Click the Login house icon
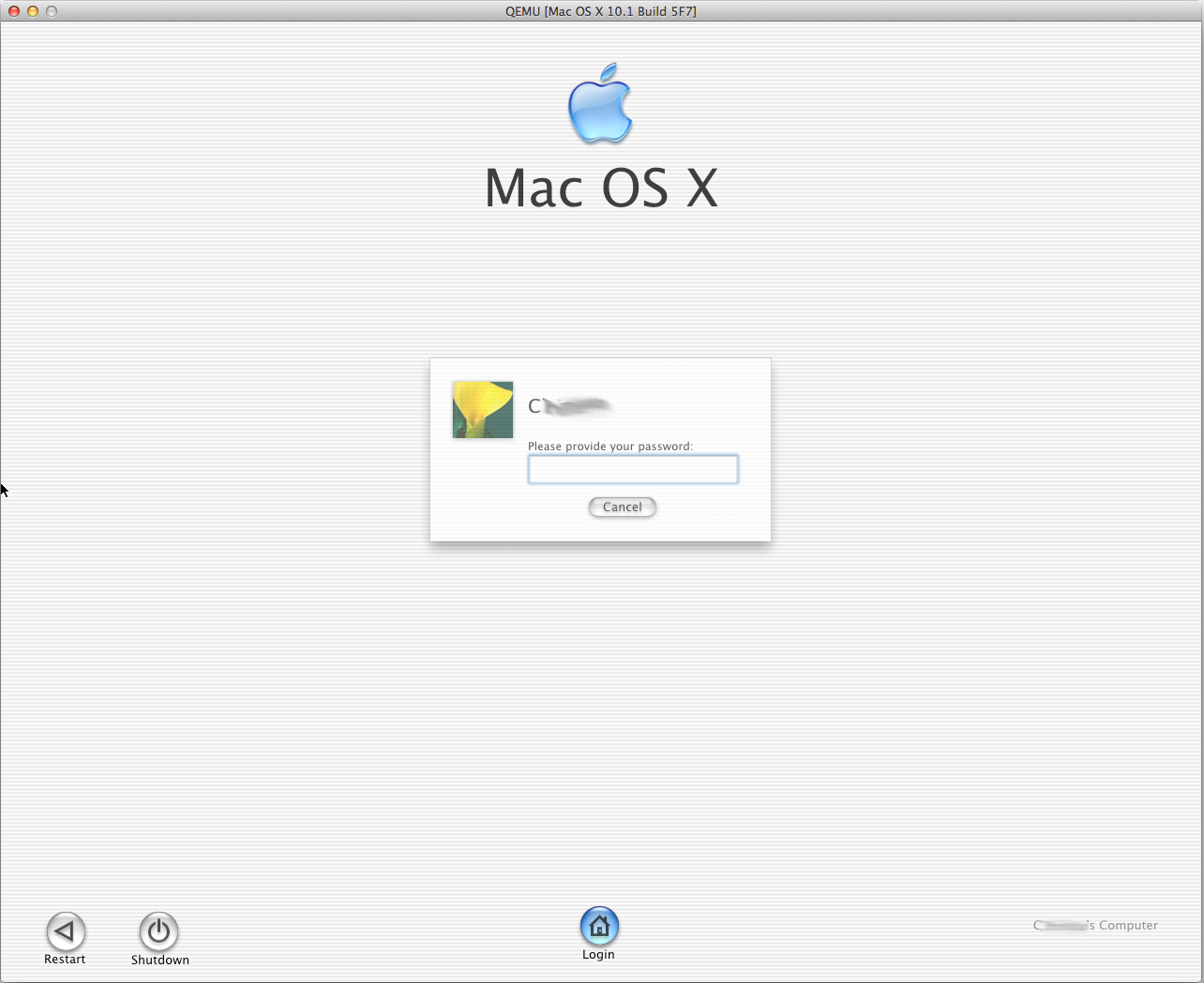 point(599,927)
